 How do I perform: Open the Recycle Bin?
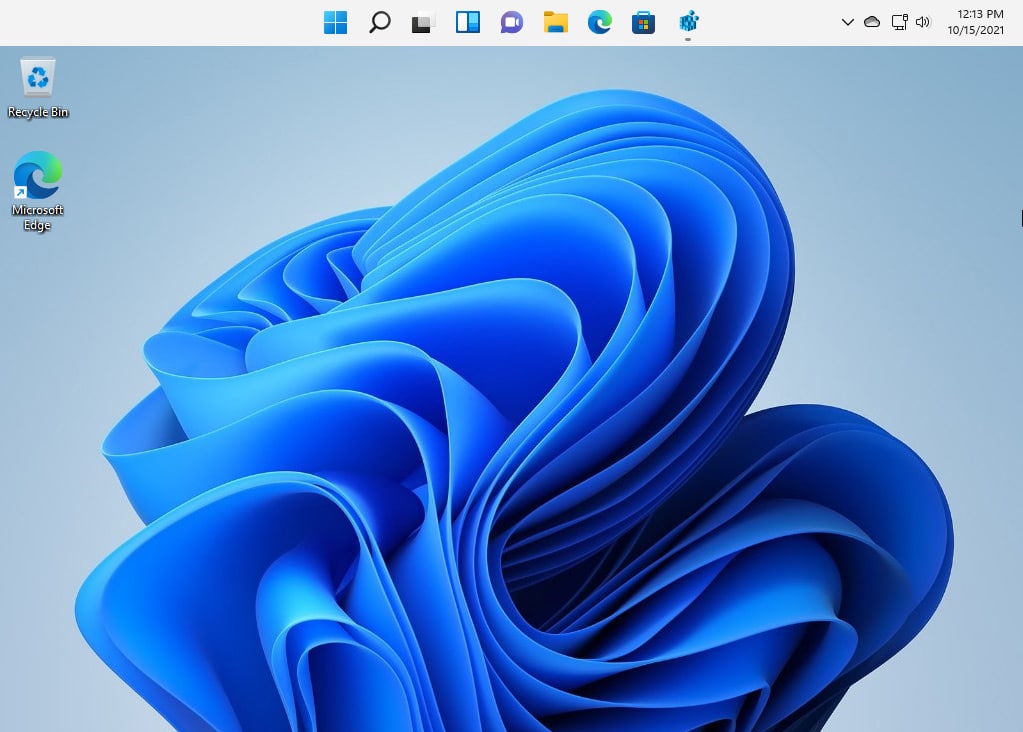(37, 75)
